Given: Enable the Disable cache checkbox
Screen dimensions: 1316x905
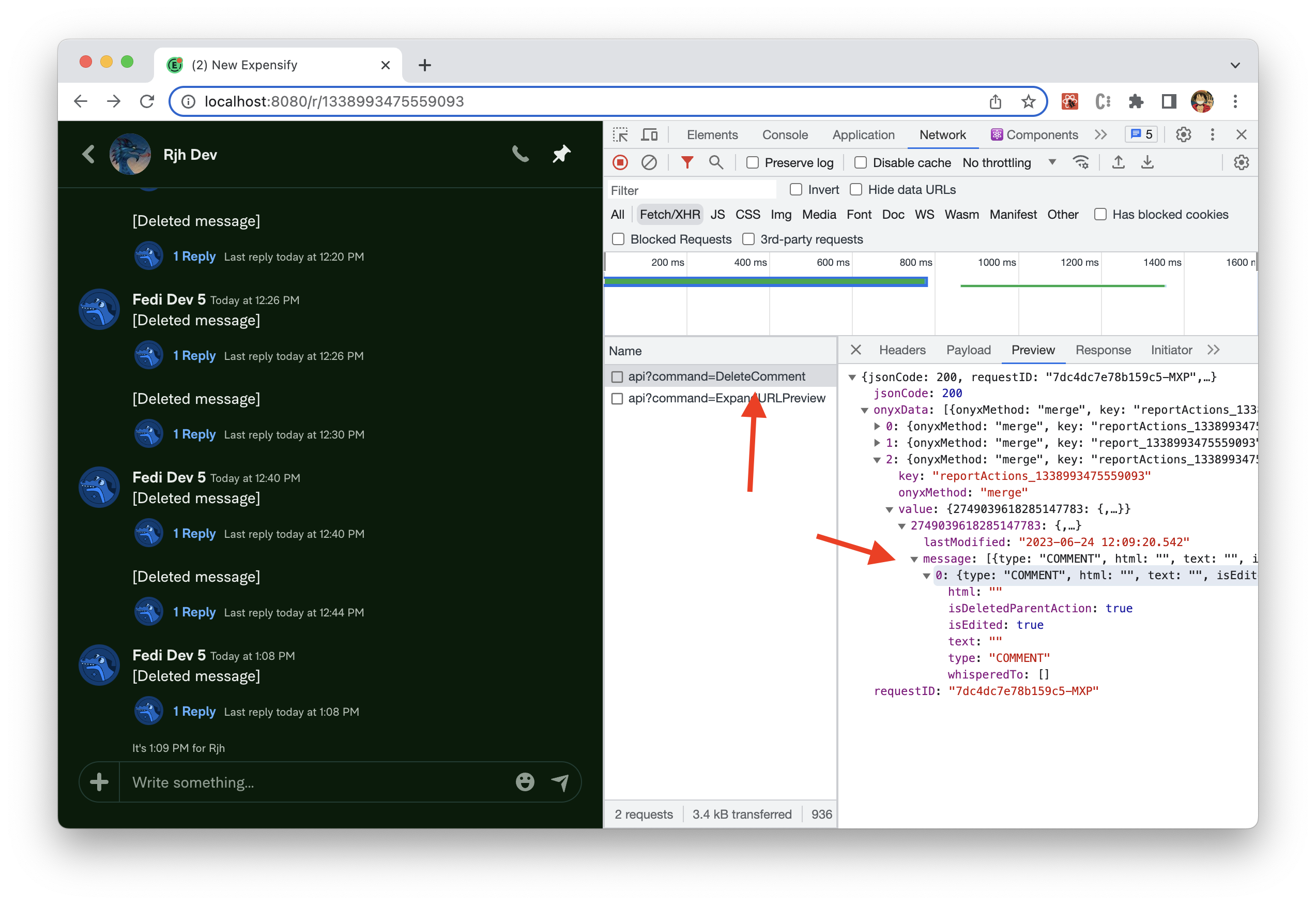Looking at the screenshot, I should [x=860, y=163].
